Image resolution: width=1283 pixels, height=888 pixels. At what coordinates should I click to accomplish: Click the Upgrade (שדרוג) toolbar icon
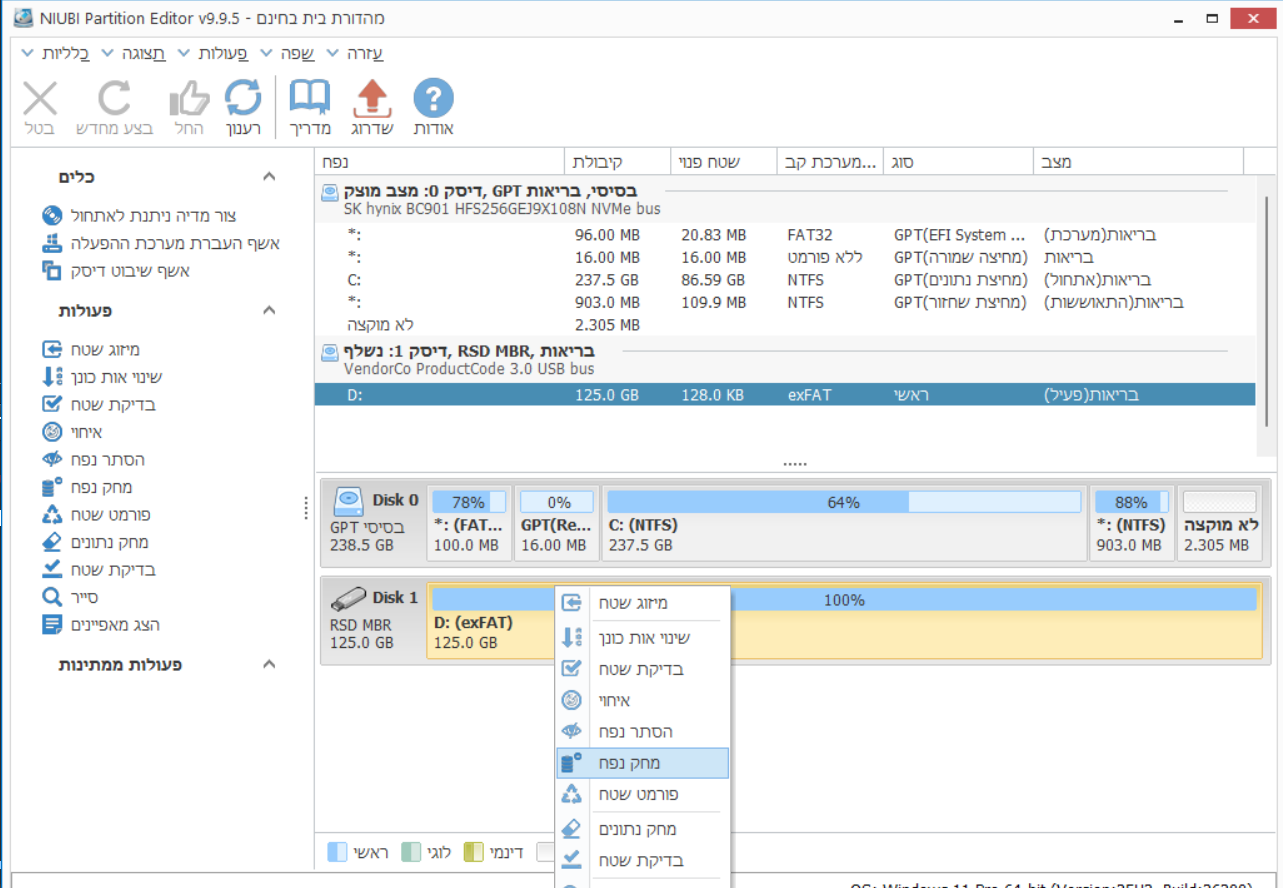(372, 100)
